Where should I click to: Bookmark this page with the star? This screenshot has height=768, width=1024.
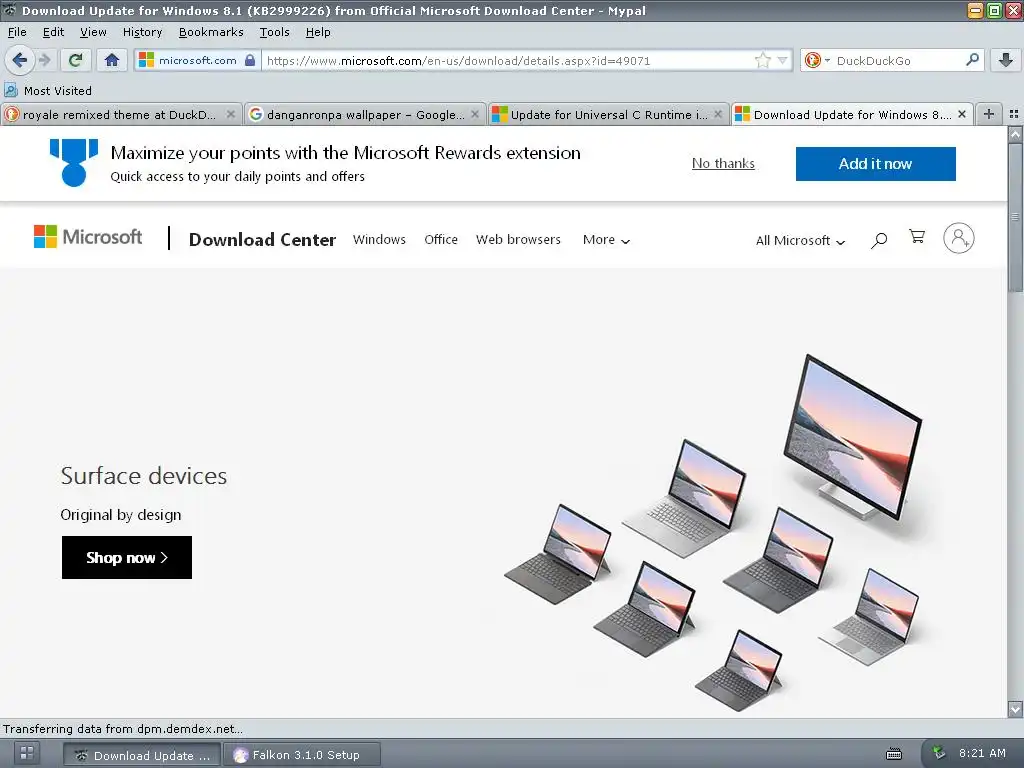(762, 60)
